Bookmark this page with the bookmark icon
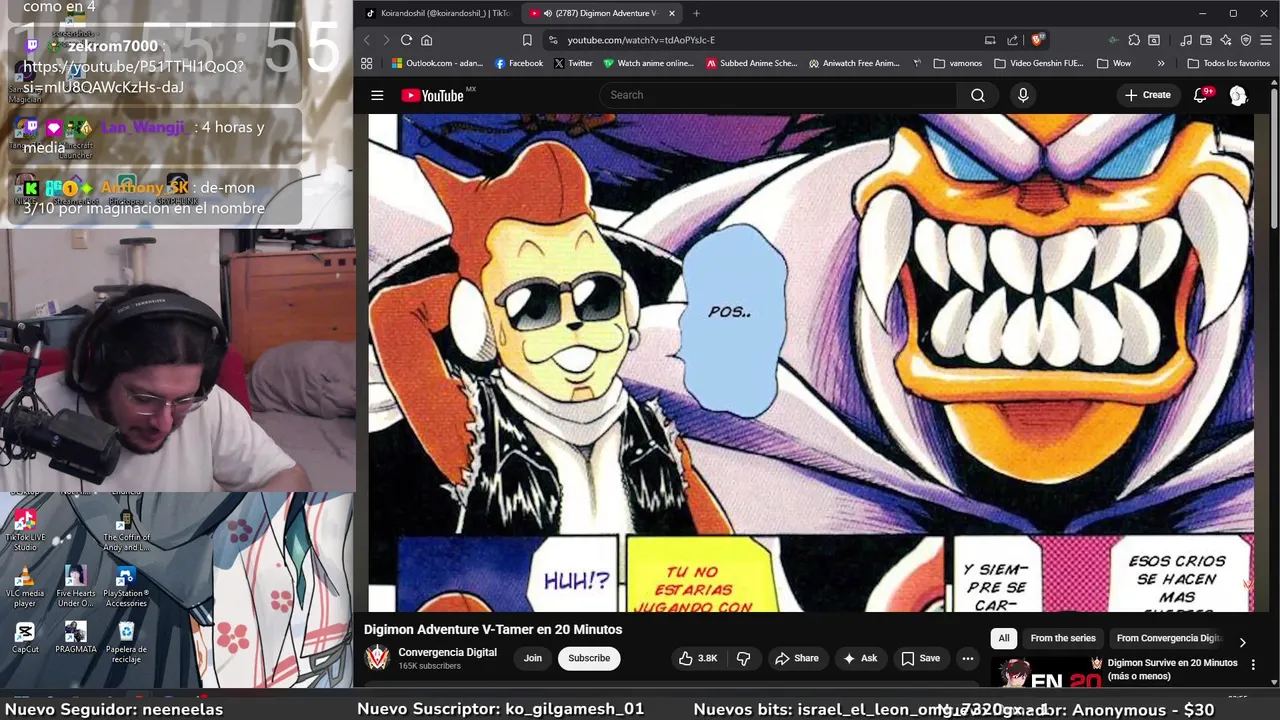The width and height of the screenshot is (1280, 720). point(527,40)
